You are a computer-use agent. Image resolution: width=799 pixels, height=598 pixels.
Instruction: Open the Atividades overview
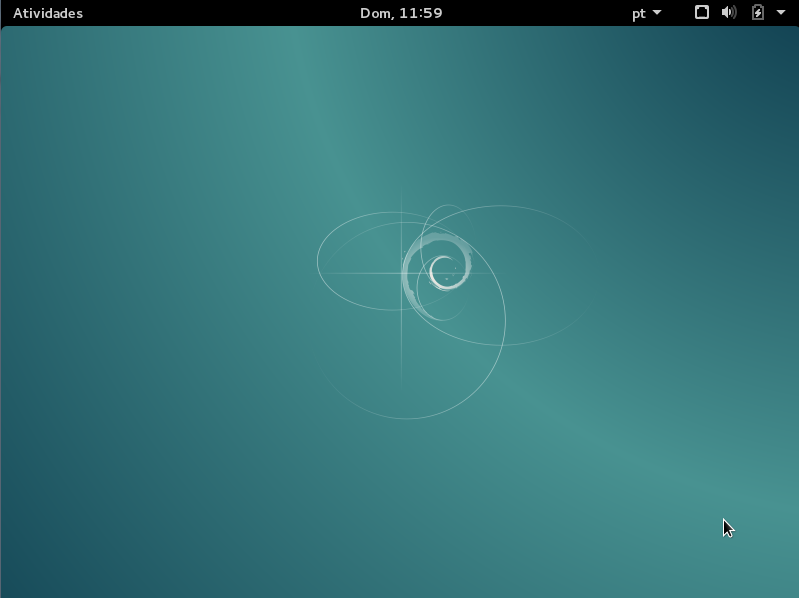tap(48, 13)
